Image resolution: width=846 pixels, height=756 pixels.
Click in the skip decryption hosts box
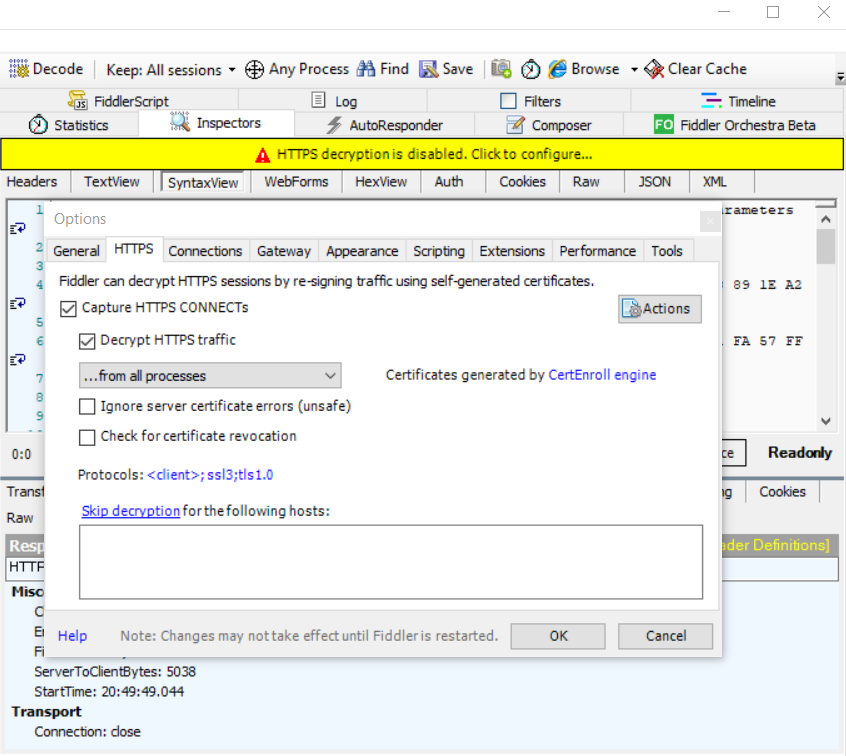[x=391, y=562]
